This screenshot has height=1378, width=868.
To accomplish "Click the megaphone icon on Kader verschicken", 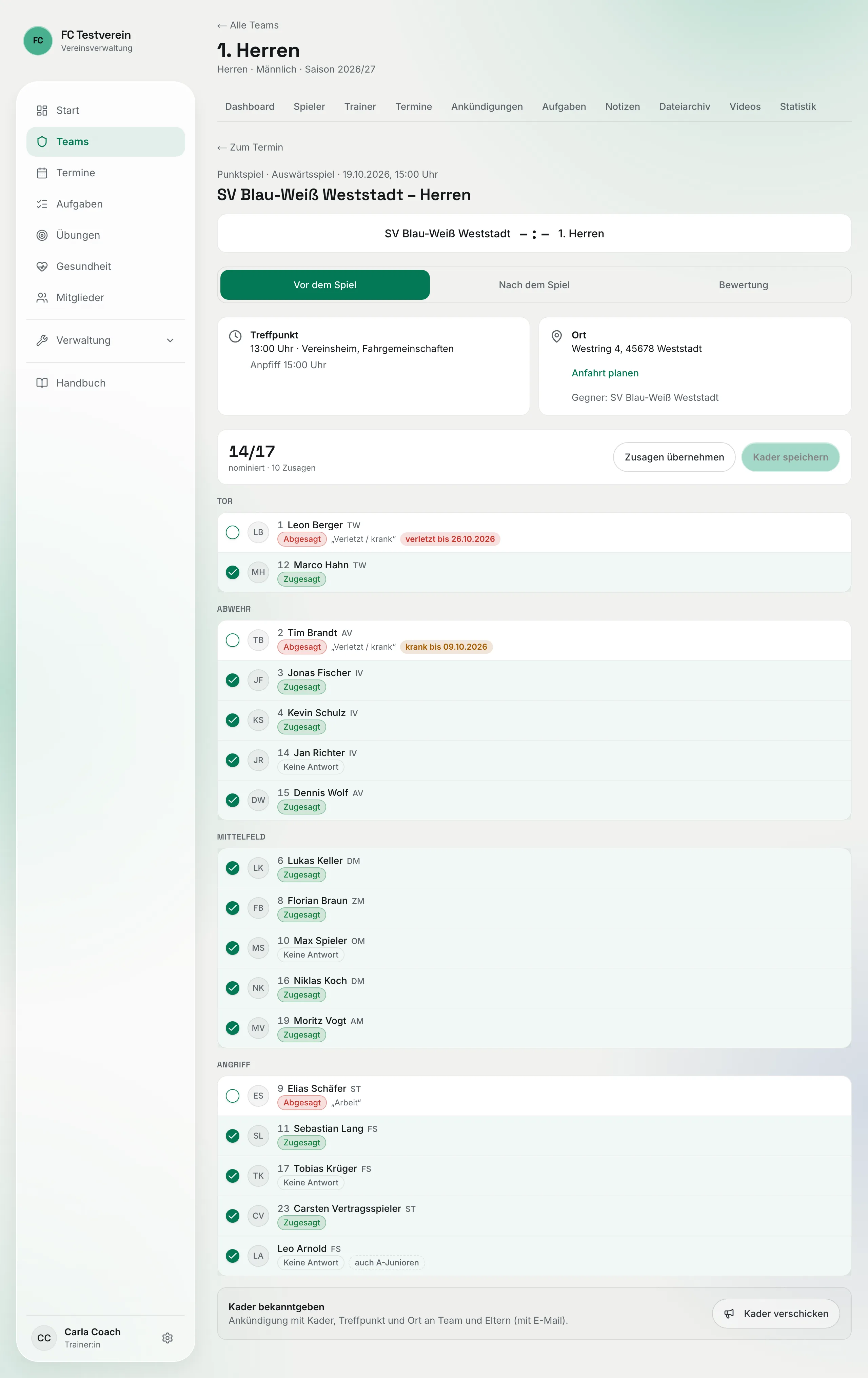I will (729, 1313).
